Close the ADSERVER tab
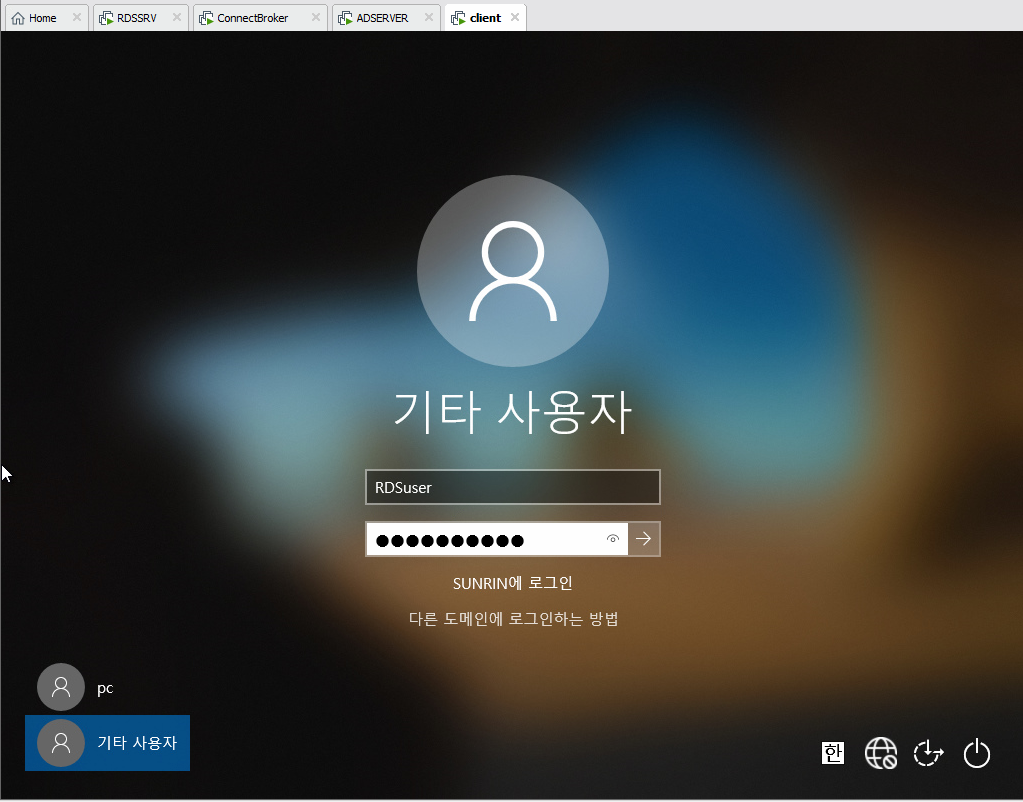Viewport: 1023px width, 802px height. click(429, 18)
